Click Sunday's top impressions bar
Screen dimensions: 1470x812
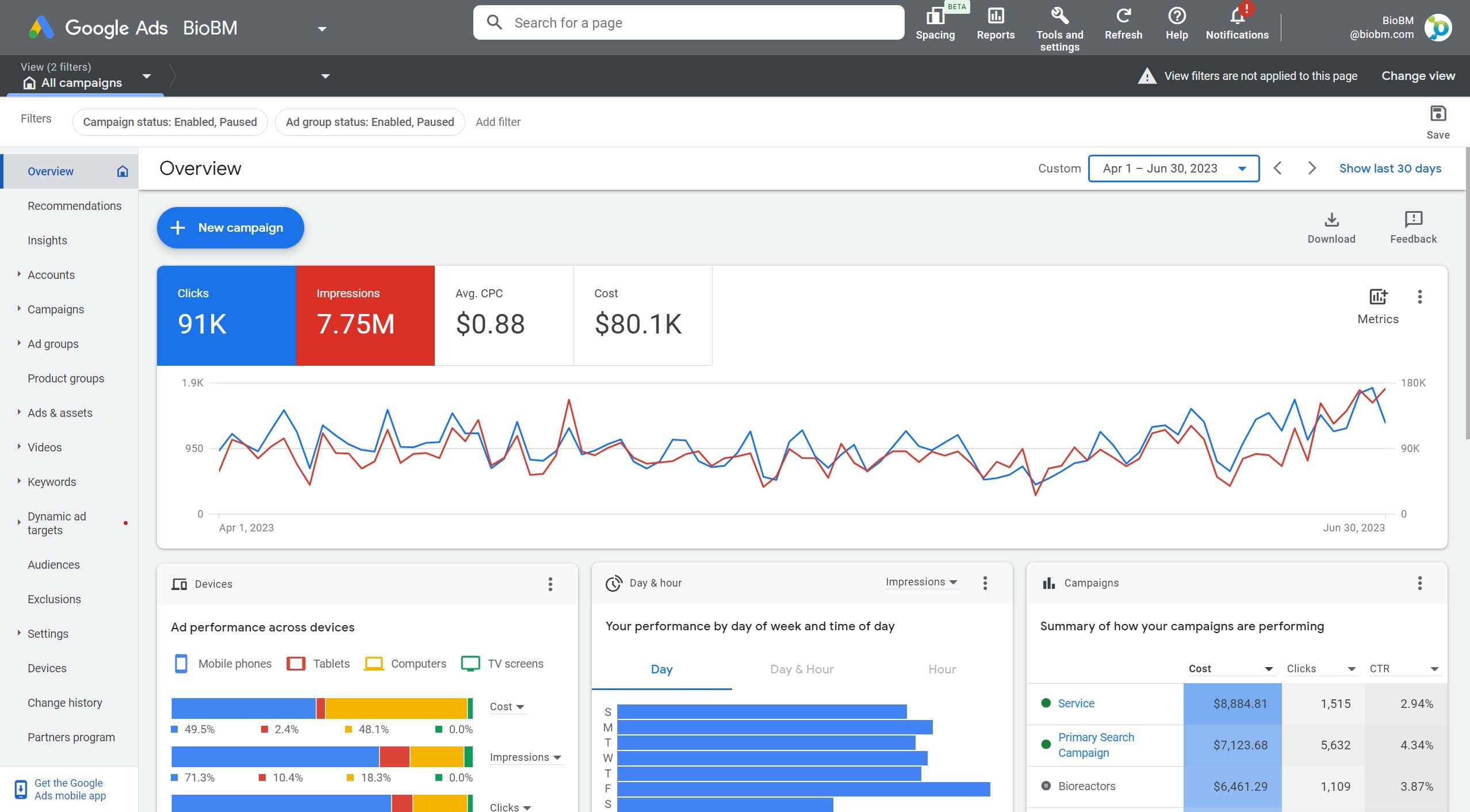761,712
